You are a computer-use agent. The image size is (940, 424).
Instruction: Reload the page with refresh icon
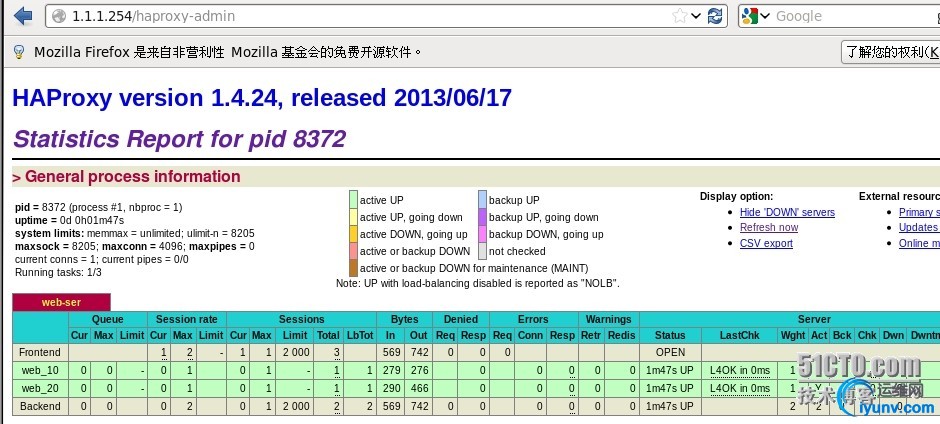(x=715, y=16)
